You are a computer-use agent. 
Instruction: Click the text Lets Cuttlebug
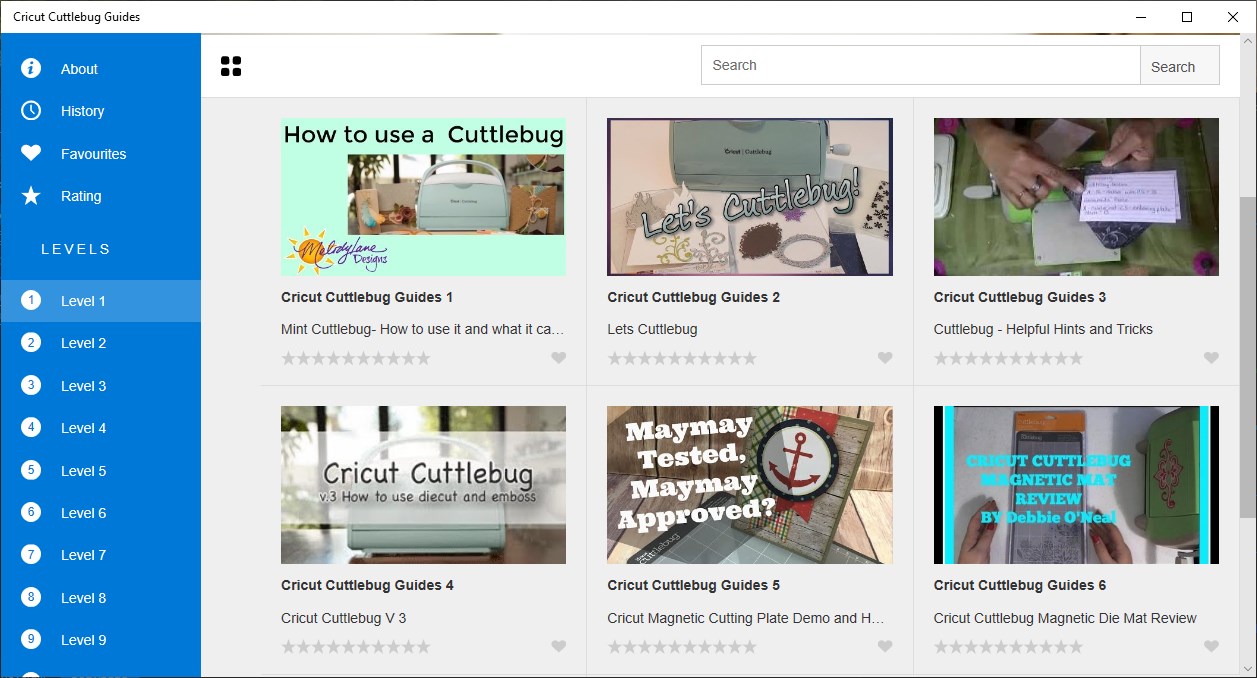652,329
